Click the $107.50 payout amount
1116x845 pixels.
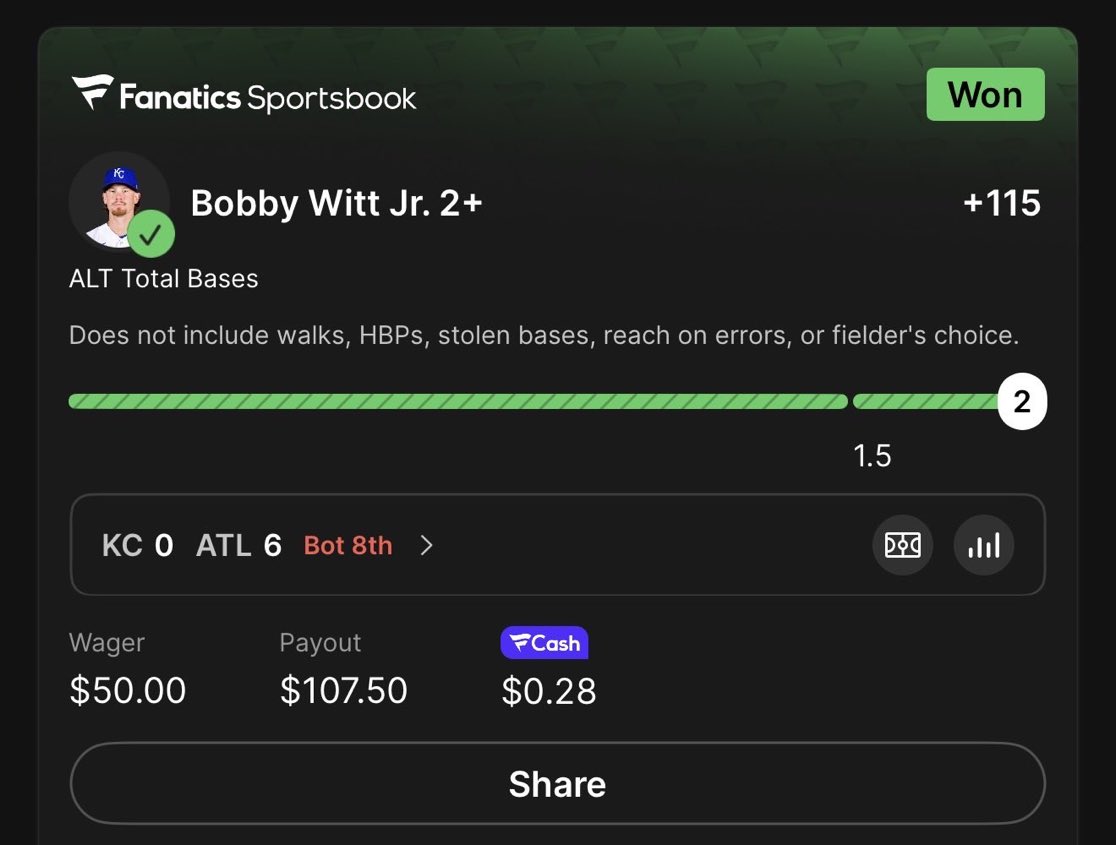343,690
